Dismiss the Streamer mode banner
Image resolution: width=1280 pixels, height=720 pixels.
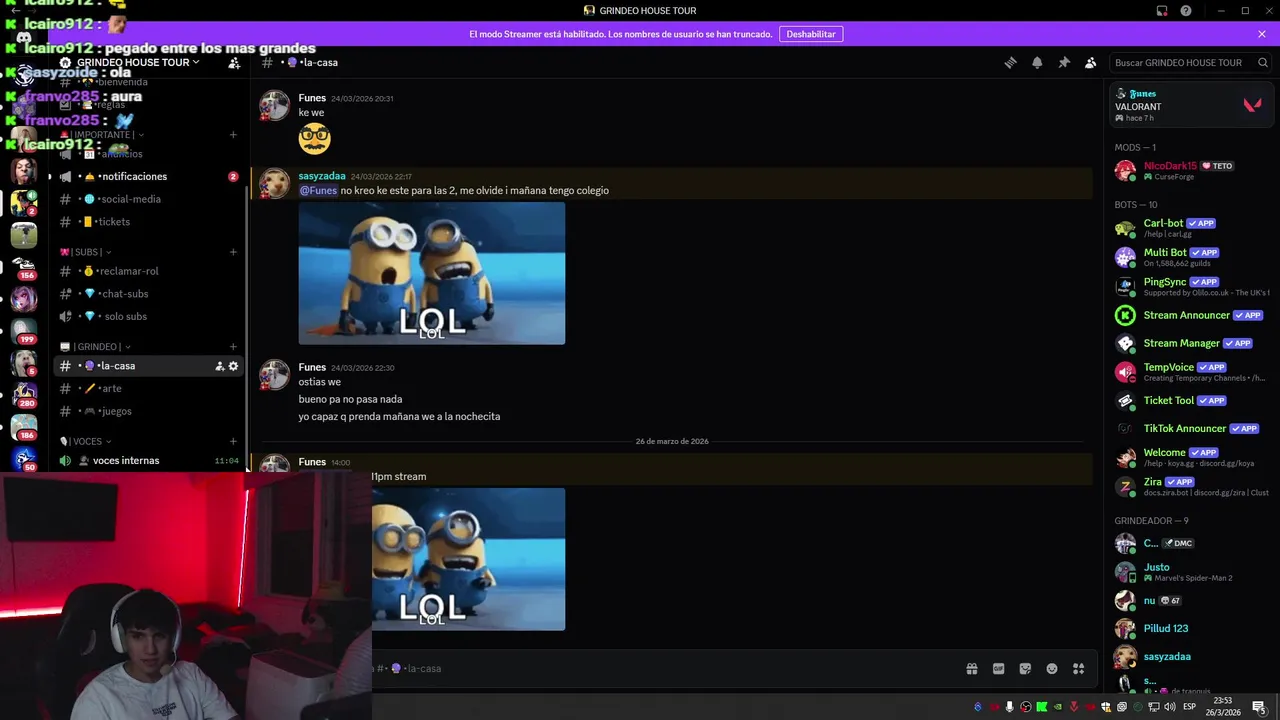[x=1262, y=34]
